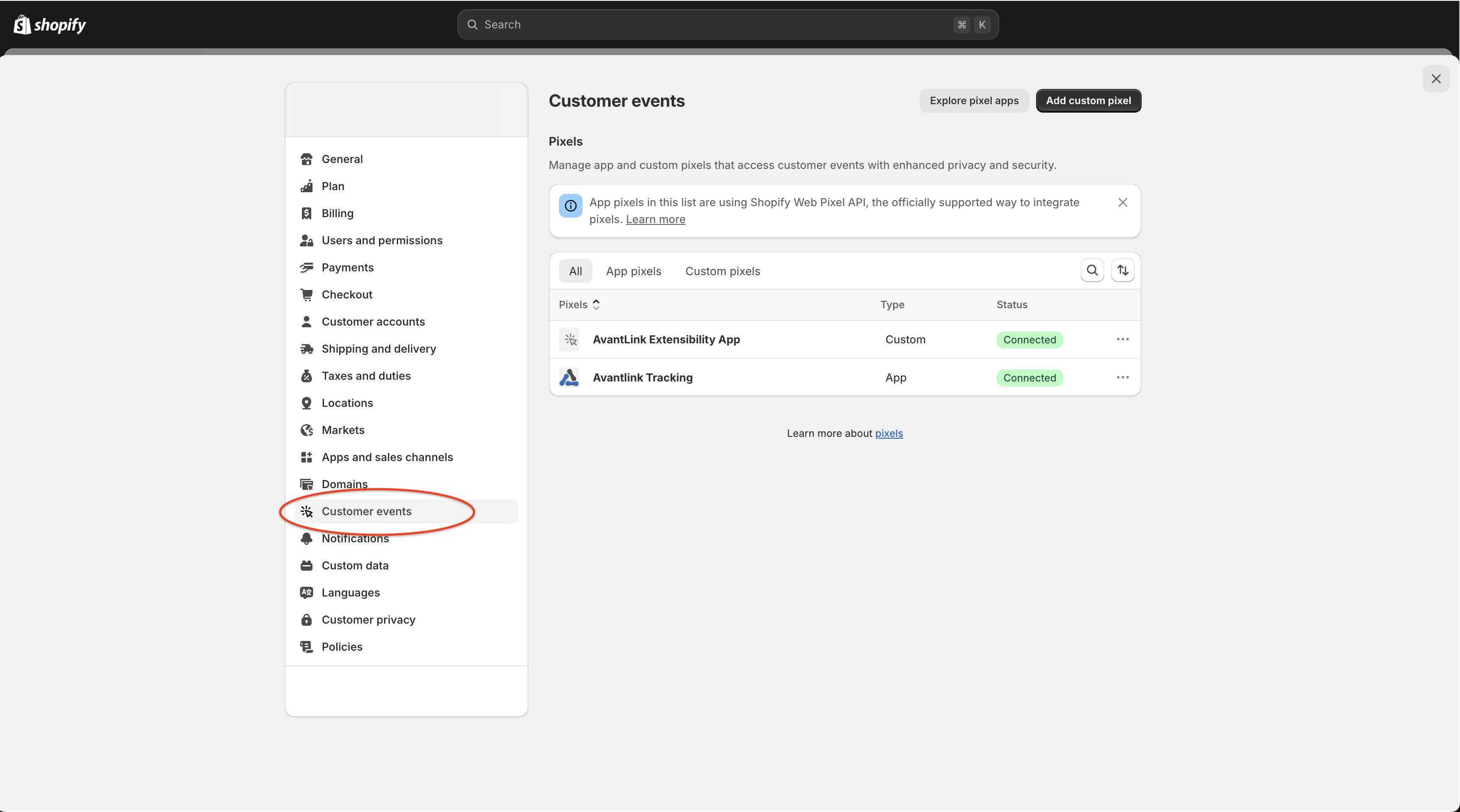Click the Locations pin icon
Image resolution: width=1460 pixels, height=812 pixels.
click(x=307, y=403)
